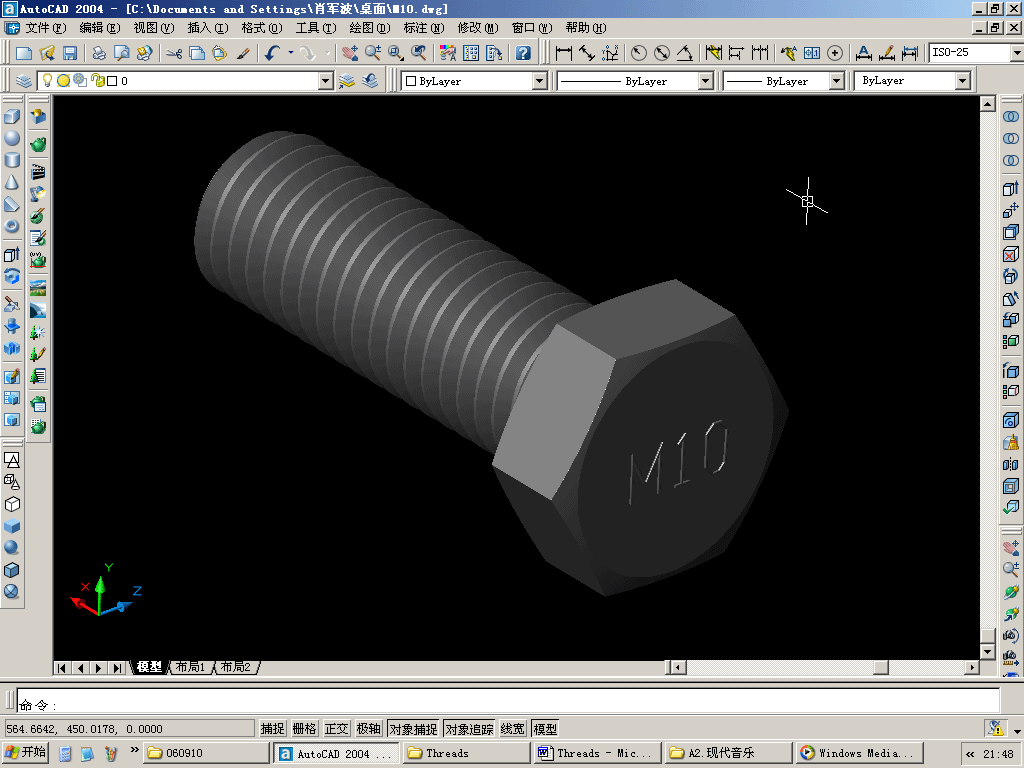This screenshot has width=1024, height=768.
Task: Expand the layer selection dropdown
Action: click(x=326, y=81)
